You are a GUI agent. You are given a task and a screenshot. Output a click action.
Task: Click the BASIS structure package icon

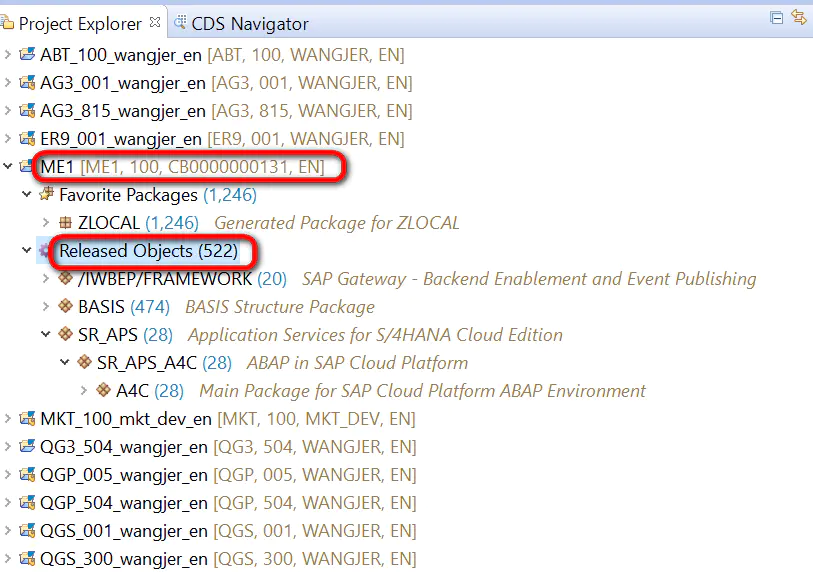65,306
